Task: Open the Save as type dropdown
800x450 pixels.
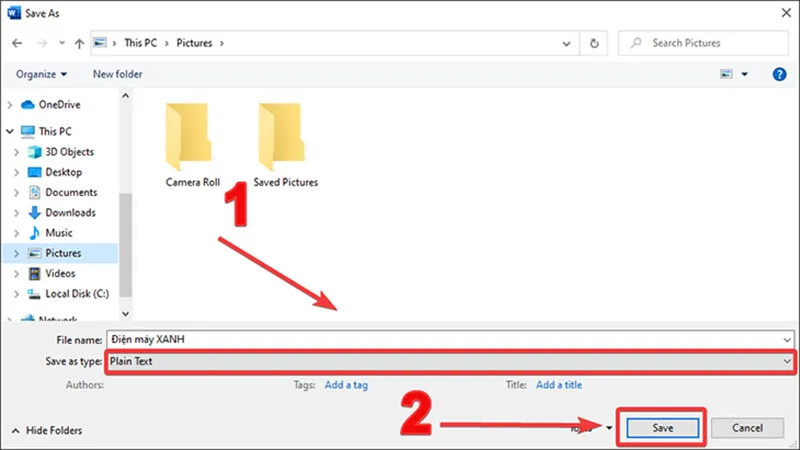Action: [x=449, y=362]
